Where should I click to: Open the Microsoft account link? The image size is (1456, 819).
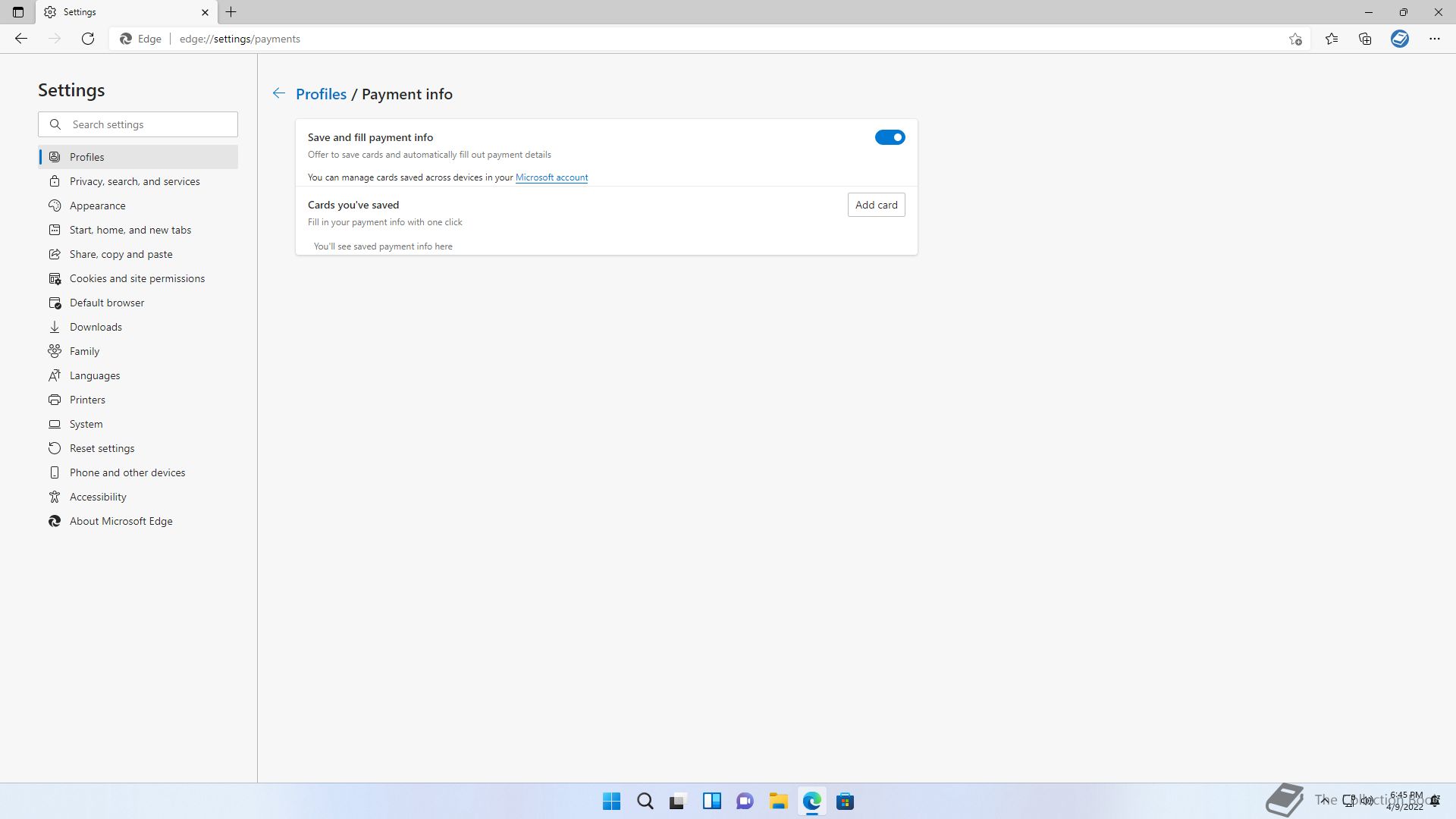551,177
